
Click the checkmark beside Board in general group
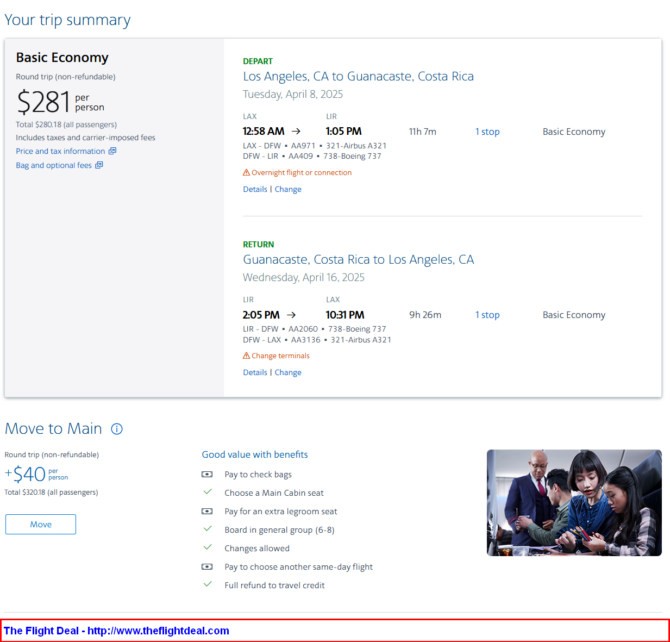[207, 529]
